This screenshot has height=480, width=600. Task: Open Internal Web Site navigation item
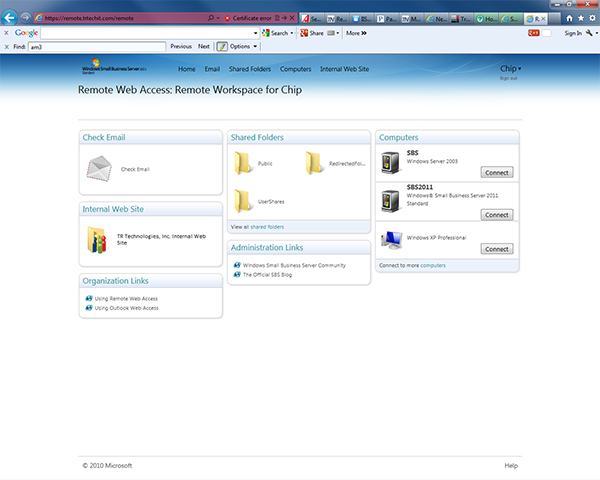pos(344,69)
